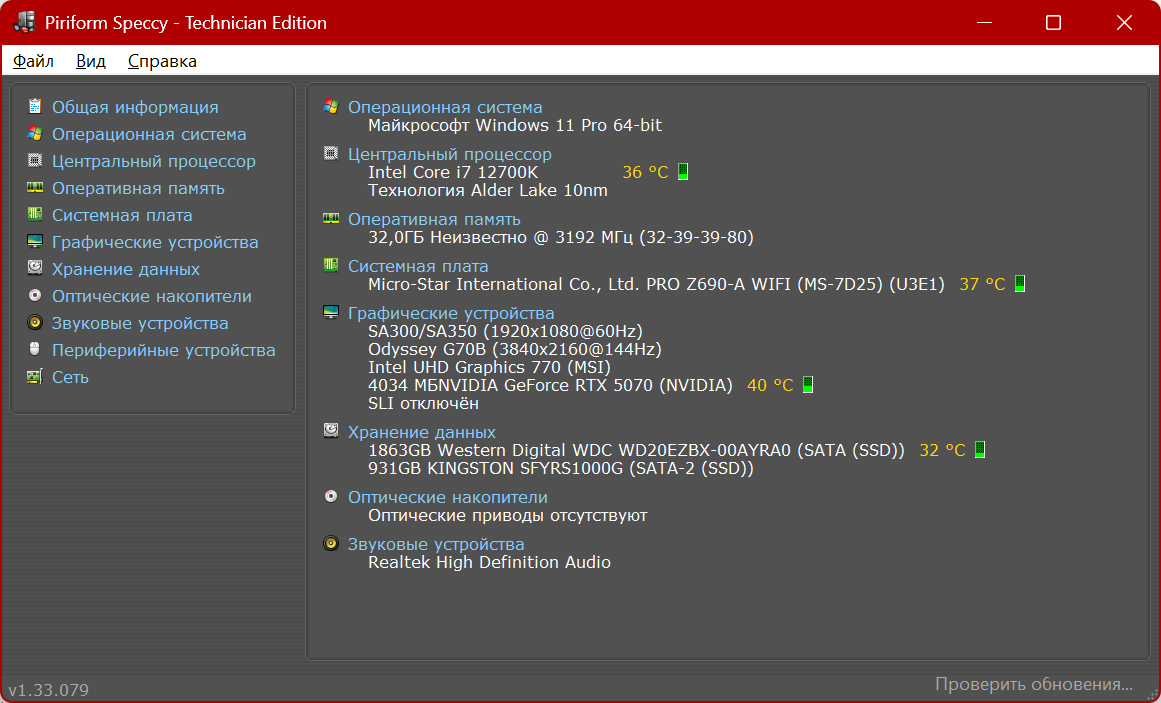This screenshot has height=703, width=1161.
Task: Click summary heading link Центральный процессор
Action: [x=449, y=154]
